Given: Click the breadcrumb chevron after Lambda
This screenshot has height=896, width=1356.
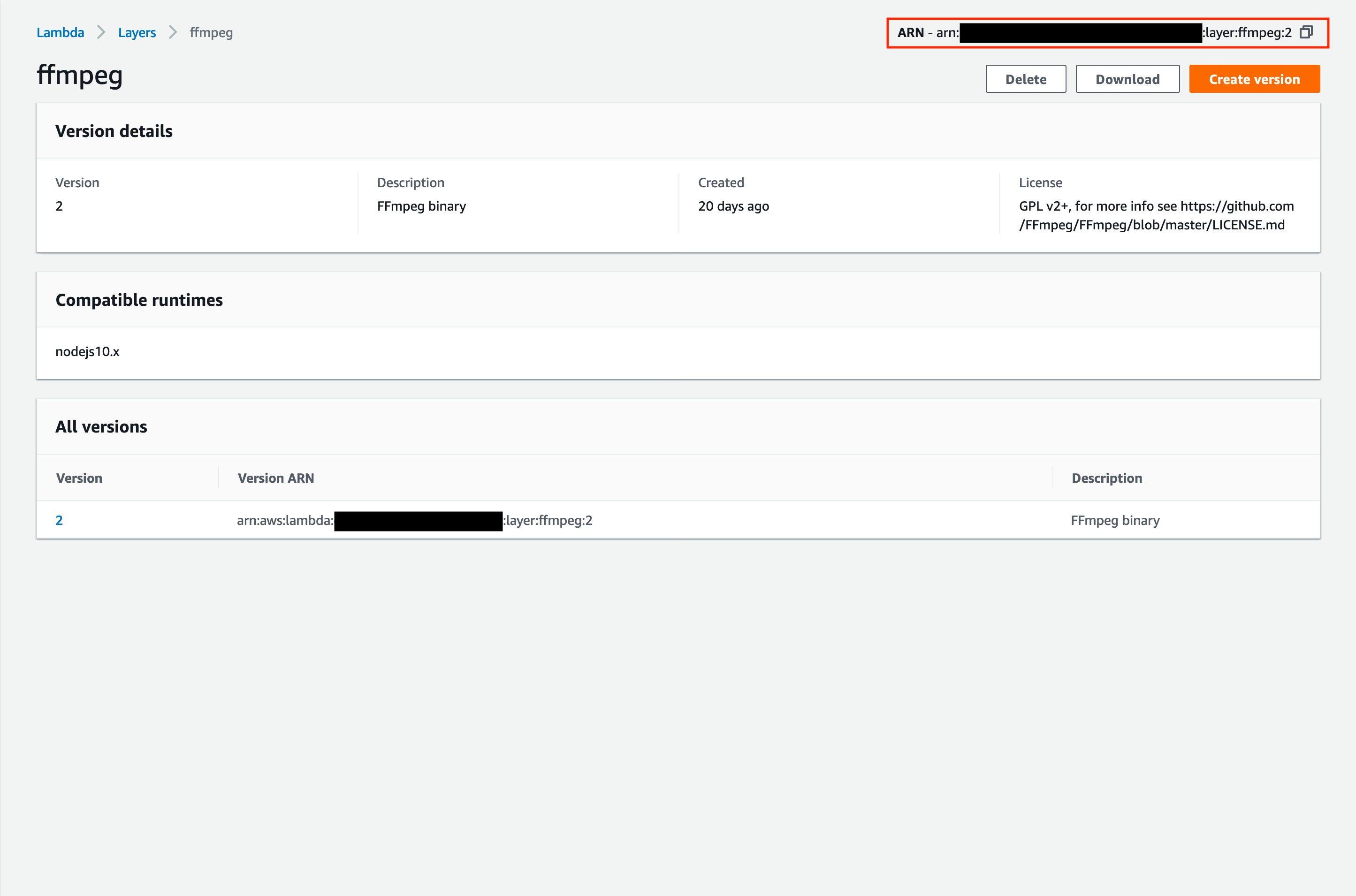Looking at the screenshot, I should tap(101, 32).
